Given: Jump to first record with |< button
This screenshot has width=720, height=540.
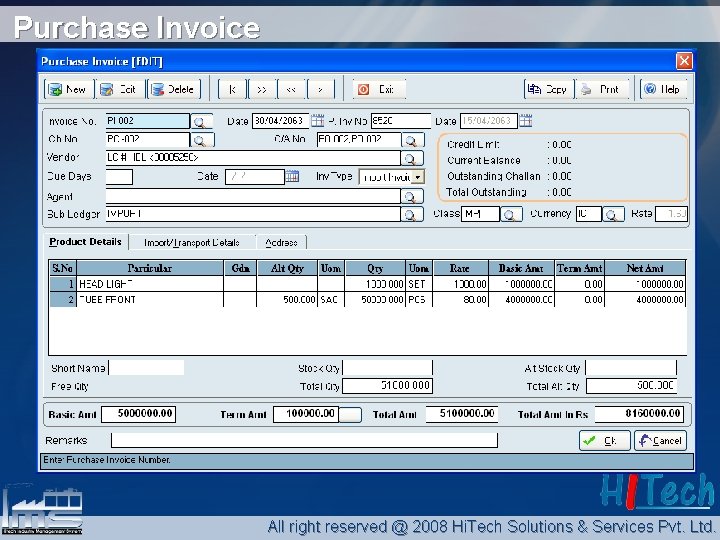Looking at the screenshot, I should (232, 89).
